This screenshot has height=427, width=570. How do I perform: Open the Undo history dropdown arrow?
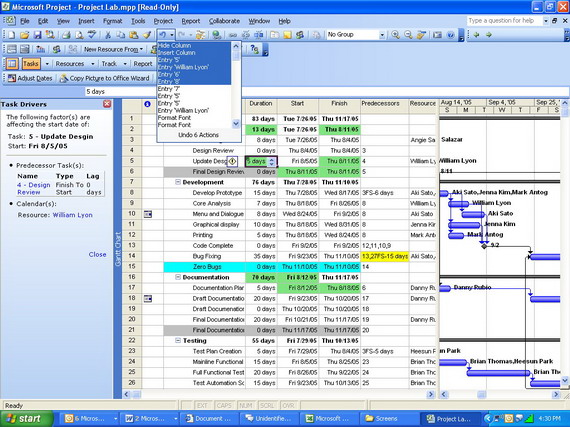click(x=172, y=35)
